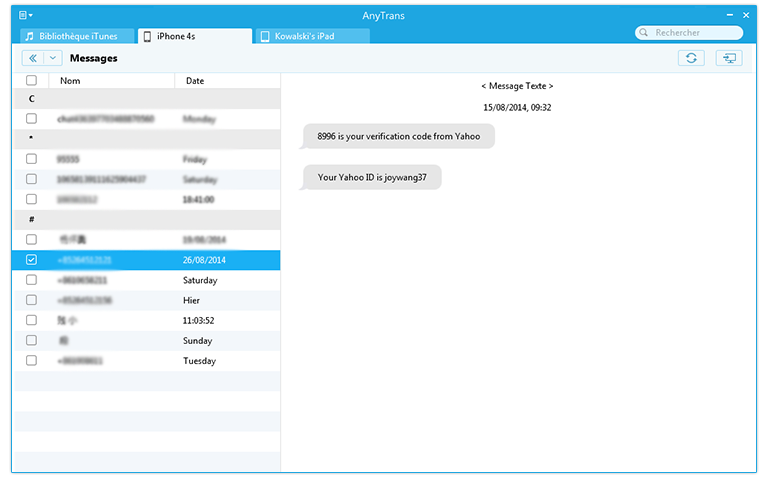Image resolution: width=760 pixels, height=481 pixels.
Task: Go back with the double-arrow icon
Action: pyautogui.click(x=33, y=58)
